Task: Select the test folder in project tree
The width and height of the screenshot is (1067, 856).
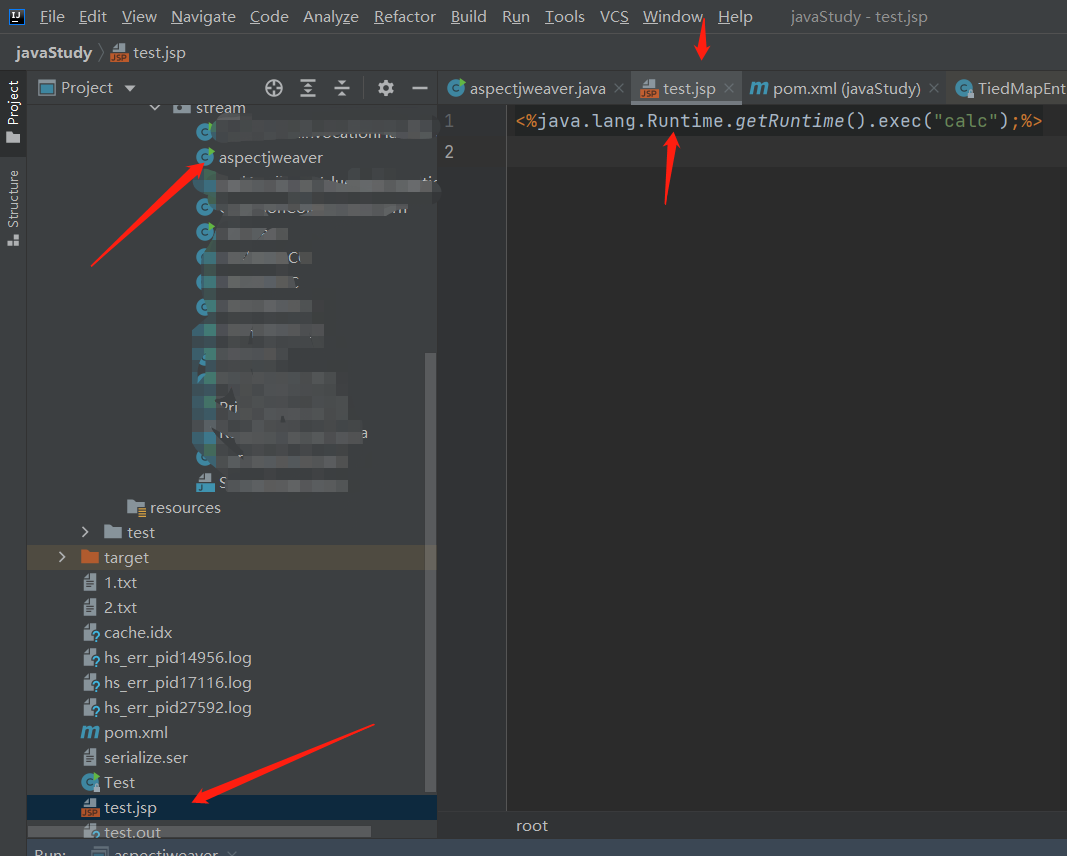Action: (x=141, y=532)
